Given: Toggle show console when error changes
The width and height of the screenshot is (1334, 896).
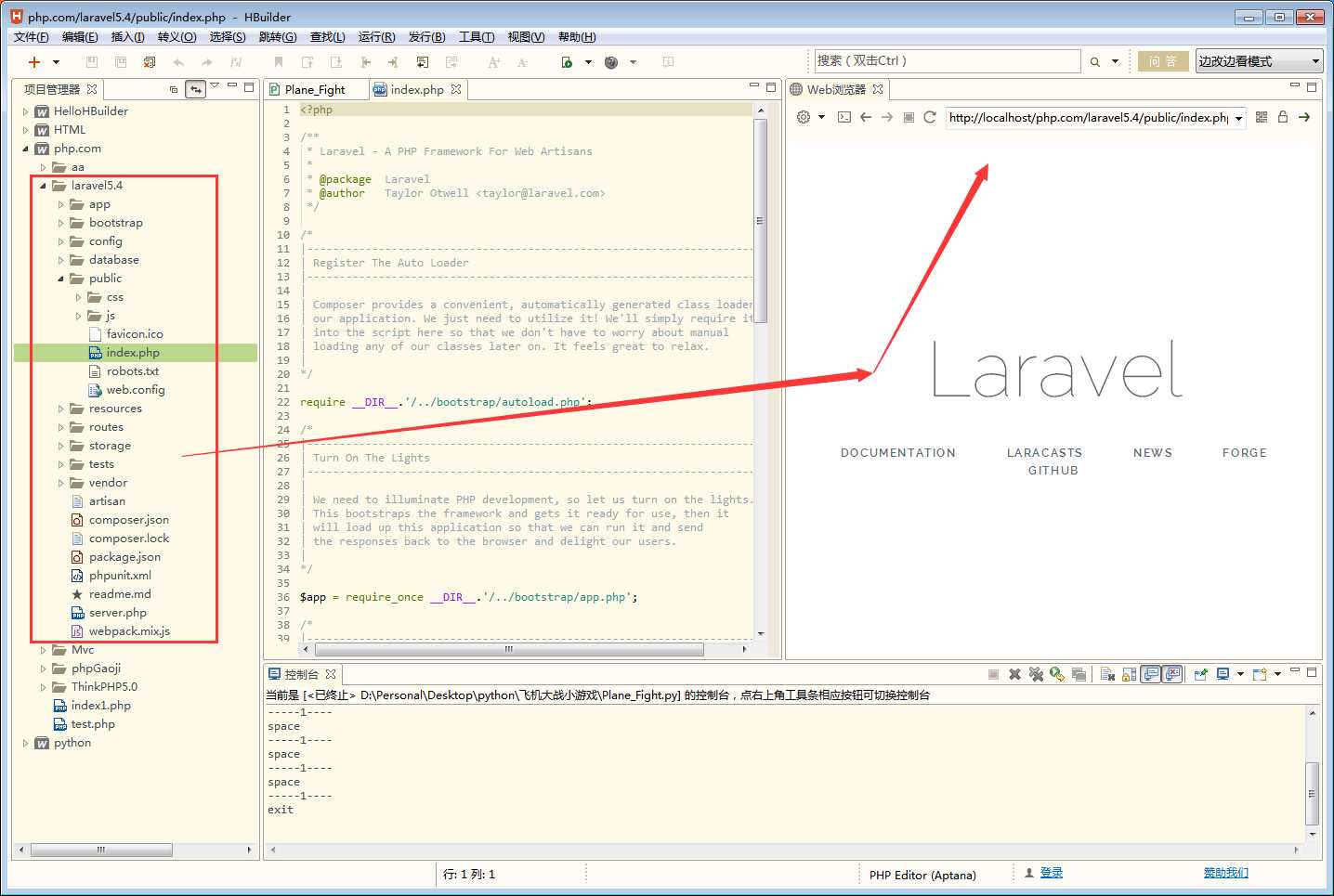Looking at the screenshot, I should point(1172,674).
